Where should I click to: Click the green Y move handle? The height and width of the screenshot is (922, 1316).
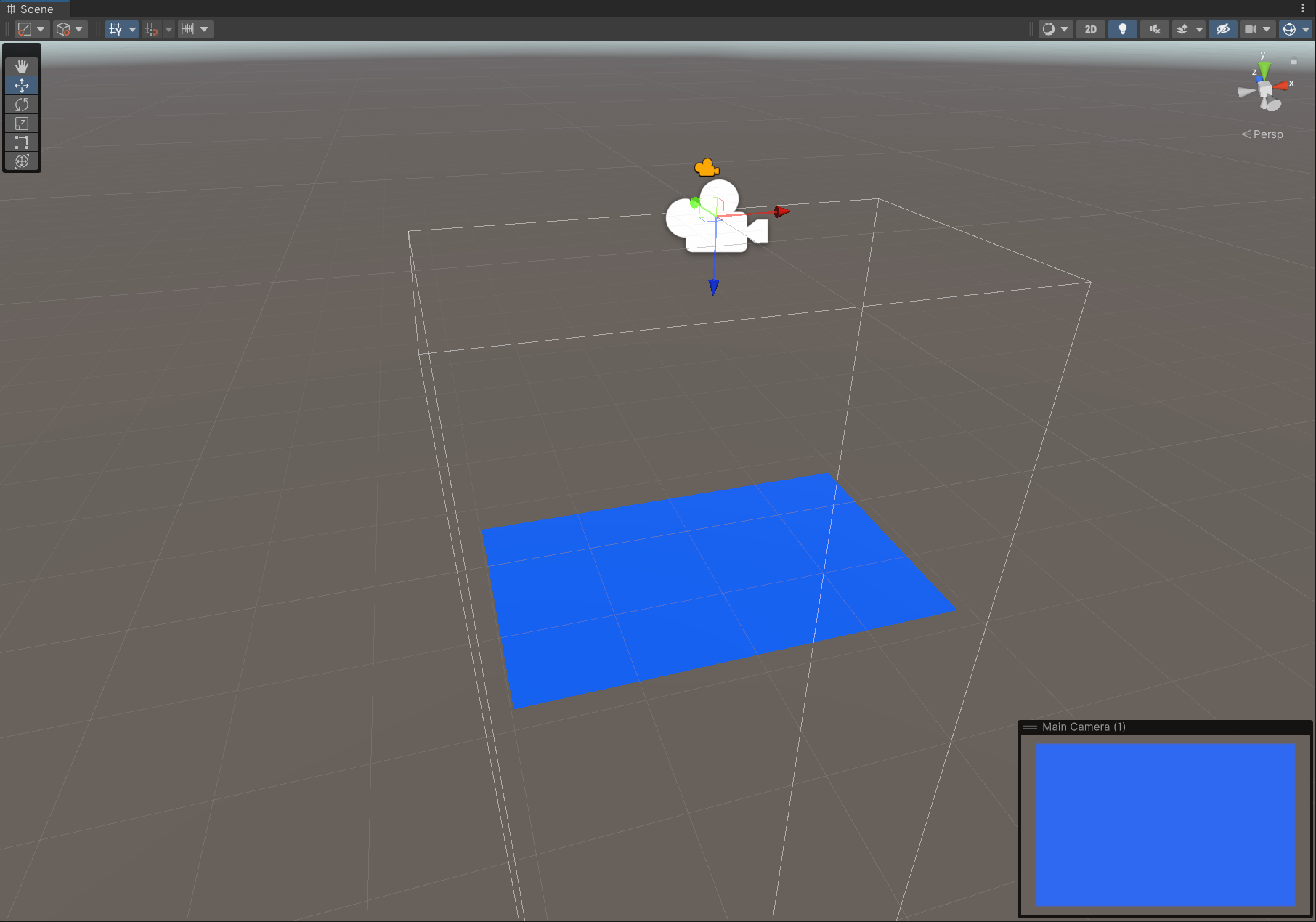695,202
